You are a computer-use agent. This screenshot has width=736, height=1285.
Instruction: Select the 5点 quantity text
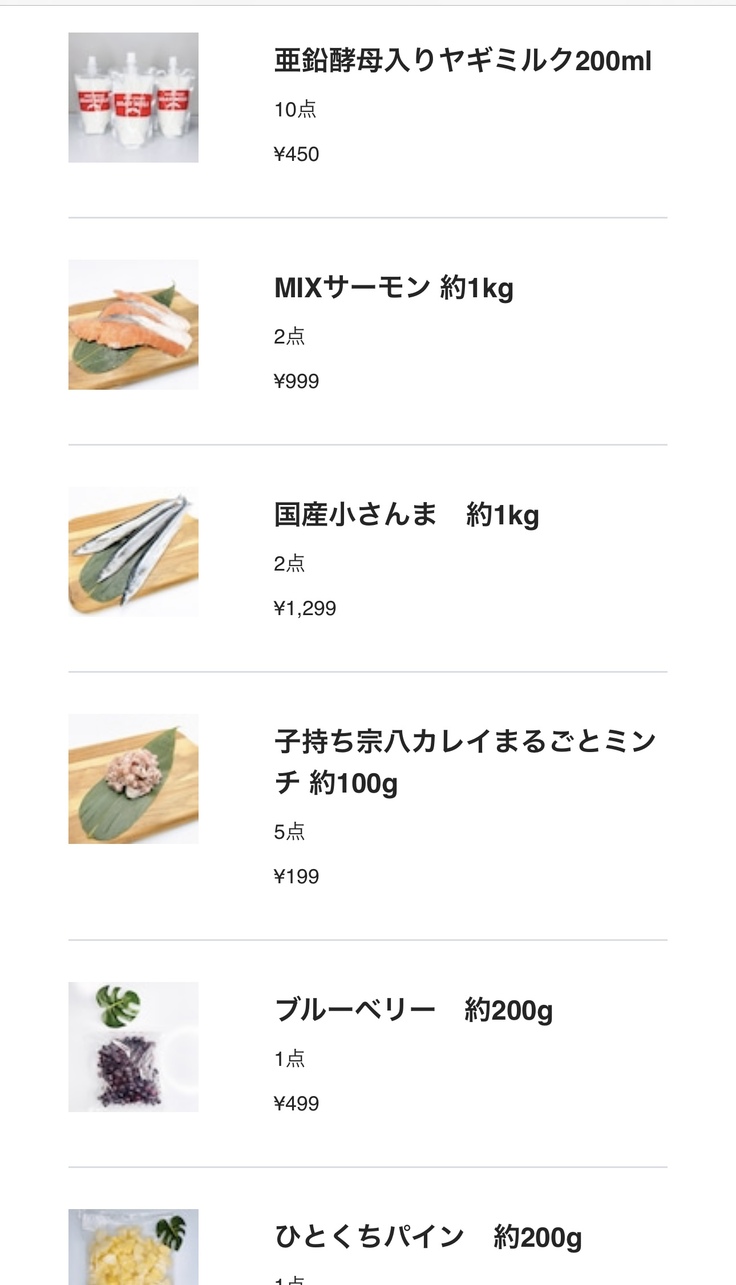tap(290, 832)
